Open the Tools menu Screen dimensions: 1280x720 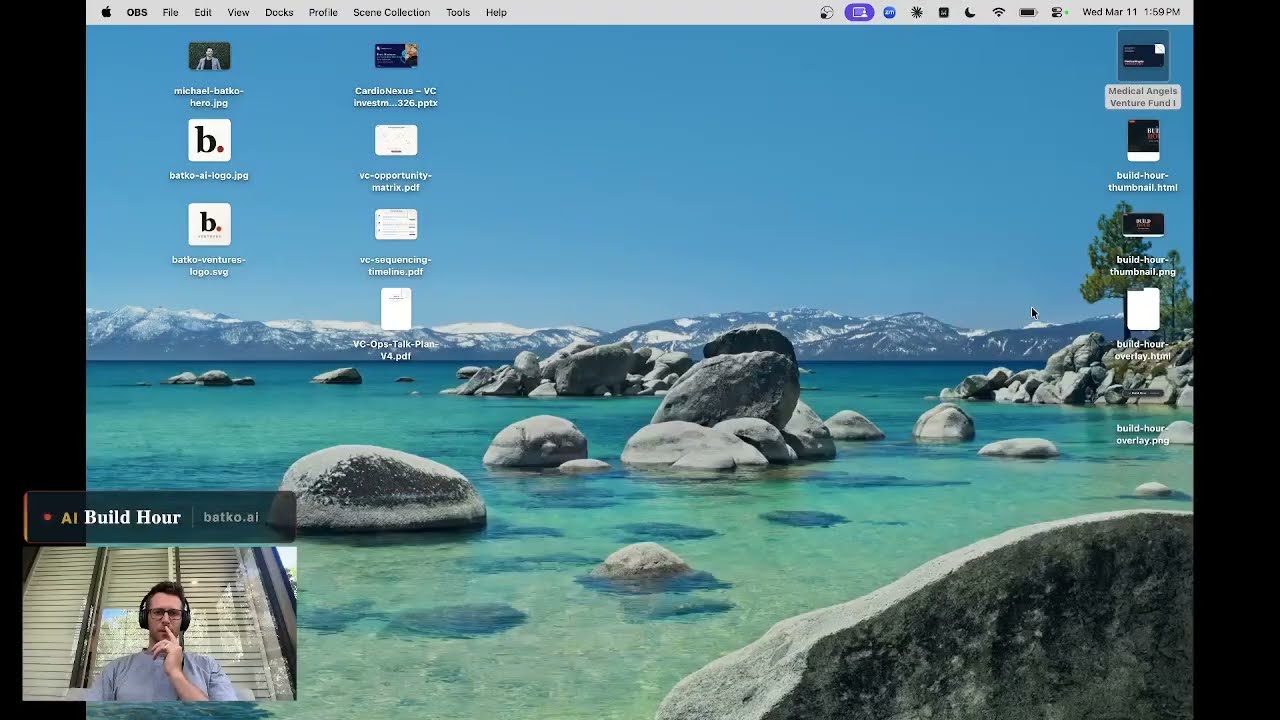(458, 12)
